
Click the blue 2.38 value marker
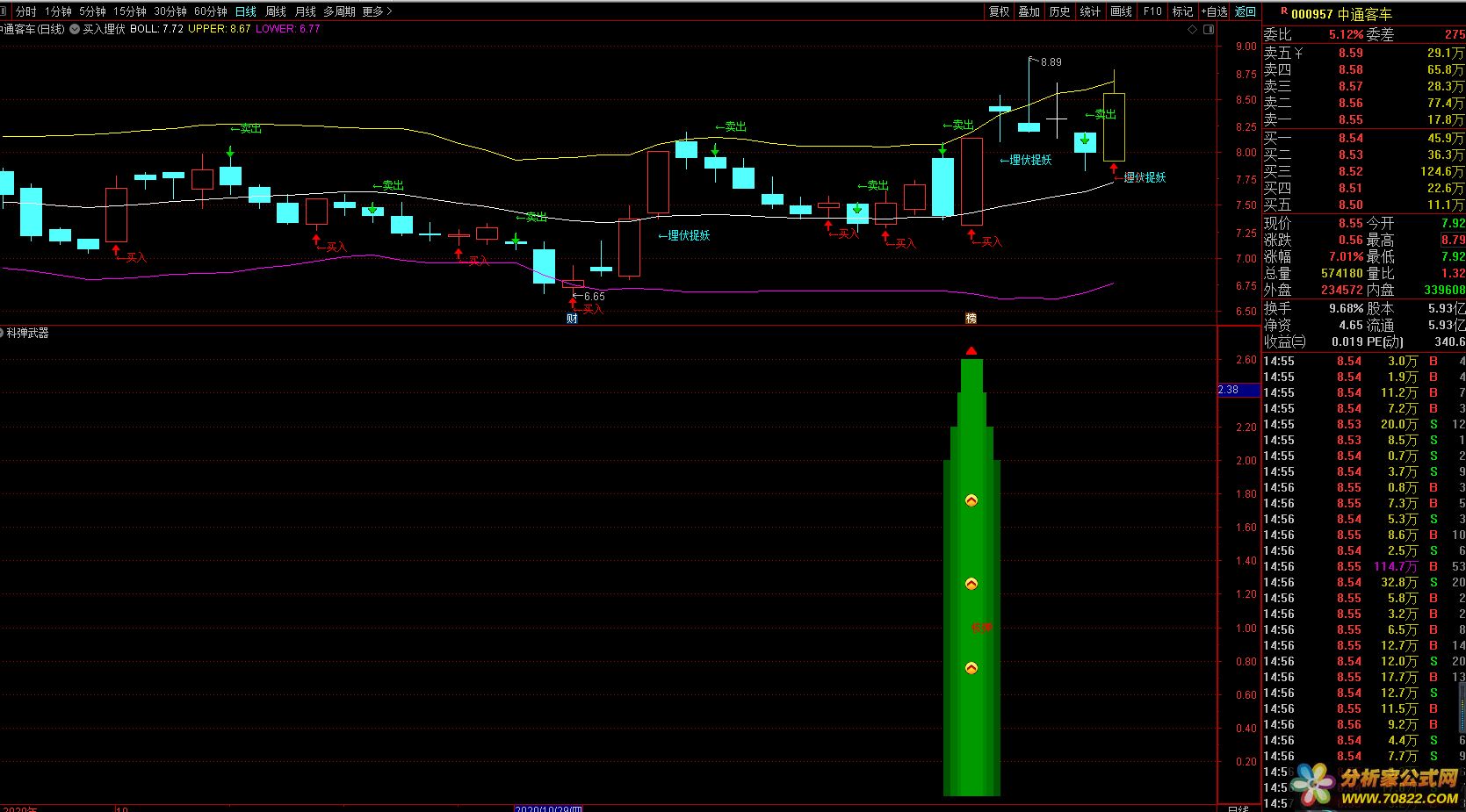(1239, 390)
